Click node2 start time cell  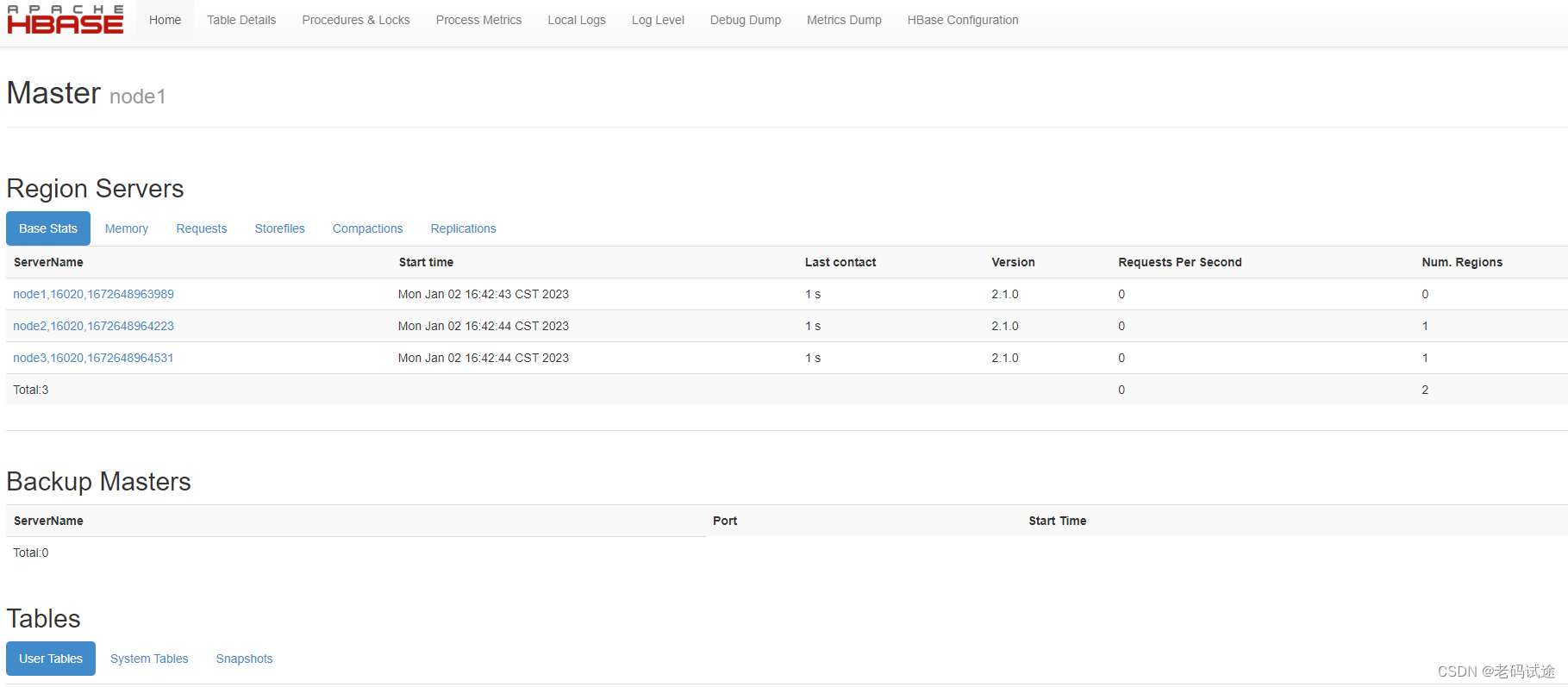(484, 326)
